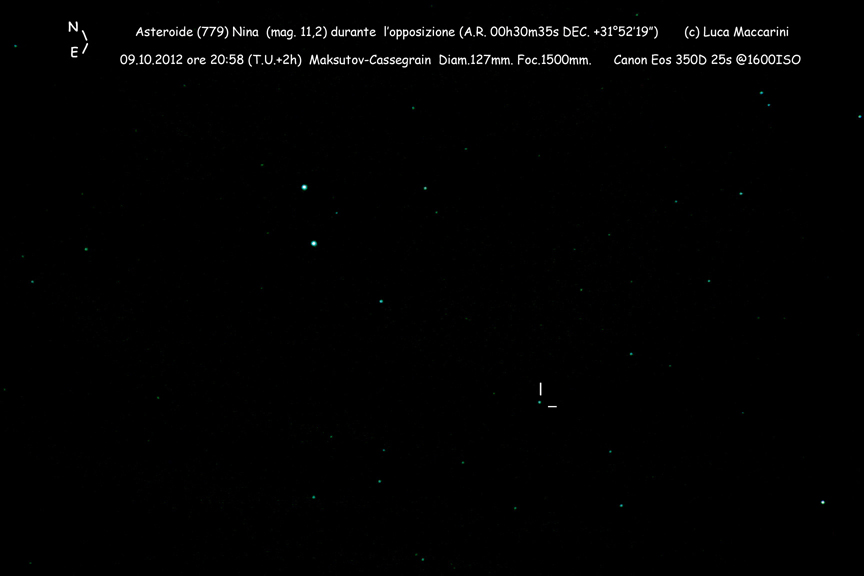Click the camera label "Canon Eos 350D"
This screenshot has width=864, height=576.
[660, 60]
